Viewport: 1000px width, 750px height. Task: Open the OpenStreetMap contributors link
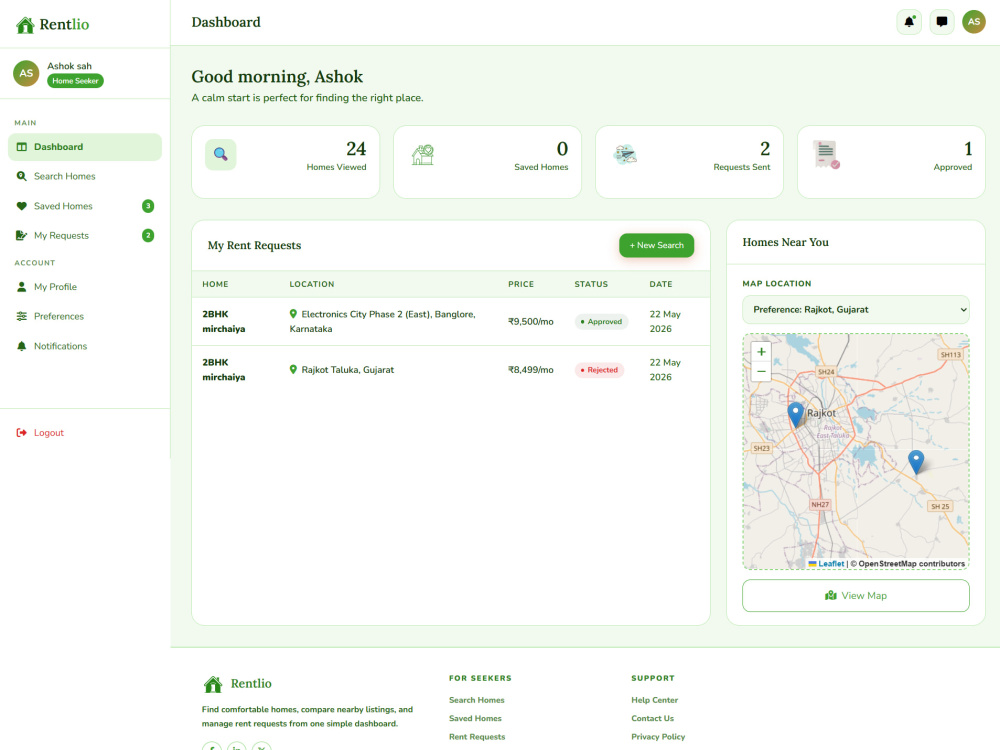point(911,564)
